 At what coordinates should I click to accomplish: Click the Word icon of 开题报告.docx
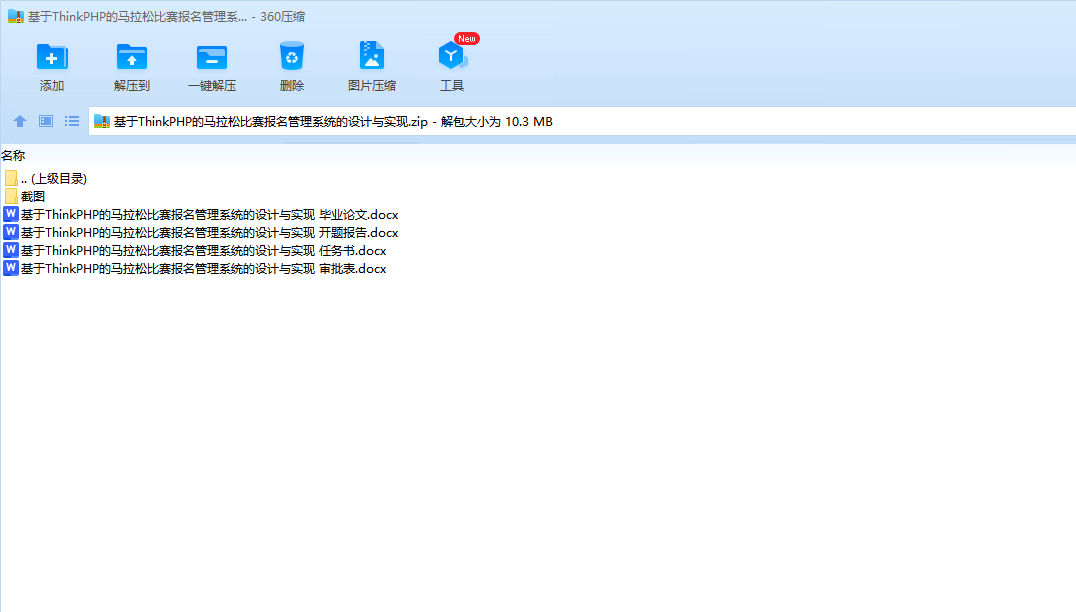pyautogui.click(x=10, y=232)
